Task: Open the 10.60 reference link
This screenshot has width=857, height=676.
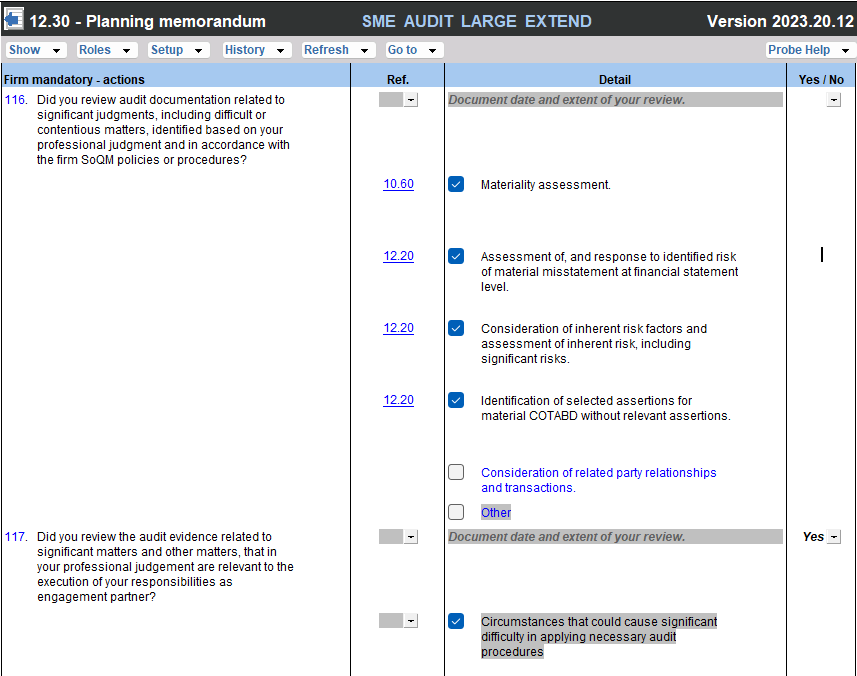Action: point(398,184)
